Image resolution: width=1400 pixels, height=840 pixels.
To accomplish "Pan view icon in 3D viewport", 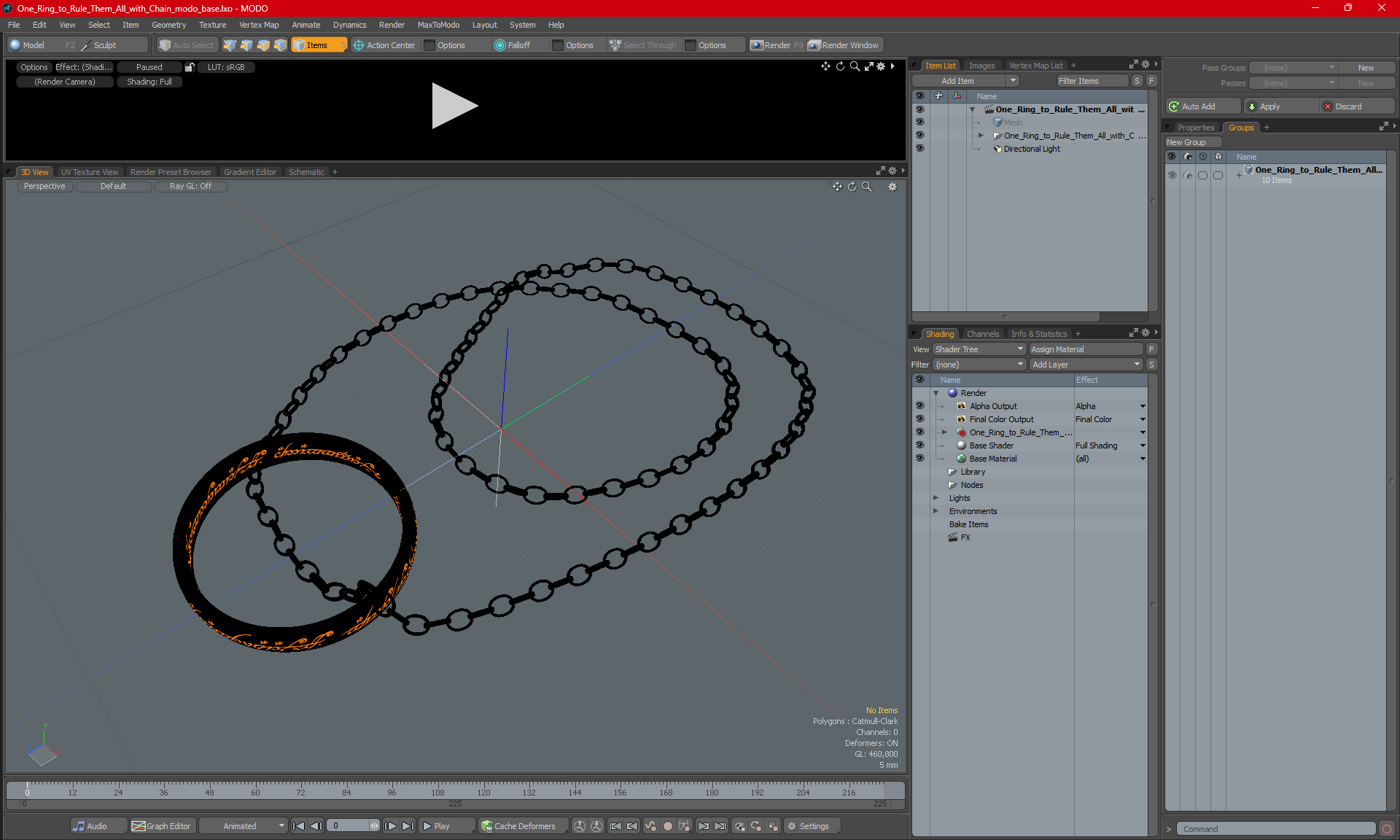I will pyautogui.click(x=837, y=187).
